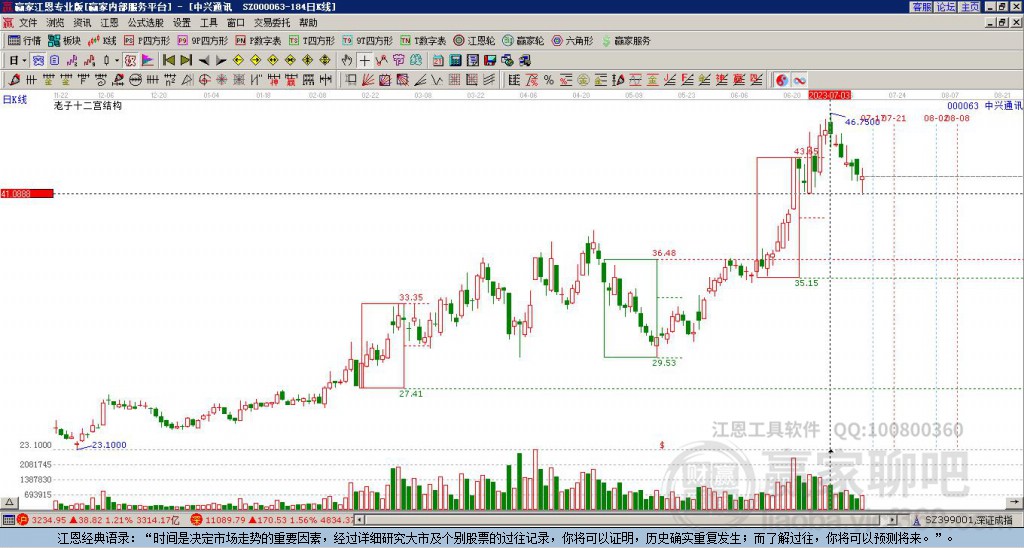Image resolution: width=1024 pixels, height=548 pixels.
Task: Open the 主页 homepage link
Action: click(970, 7)
